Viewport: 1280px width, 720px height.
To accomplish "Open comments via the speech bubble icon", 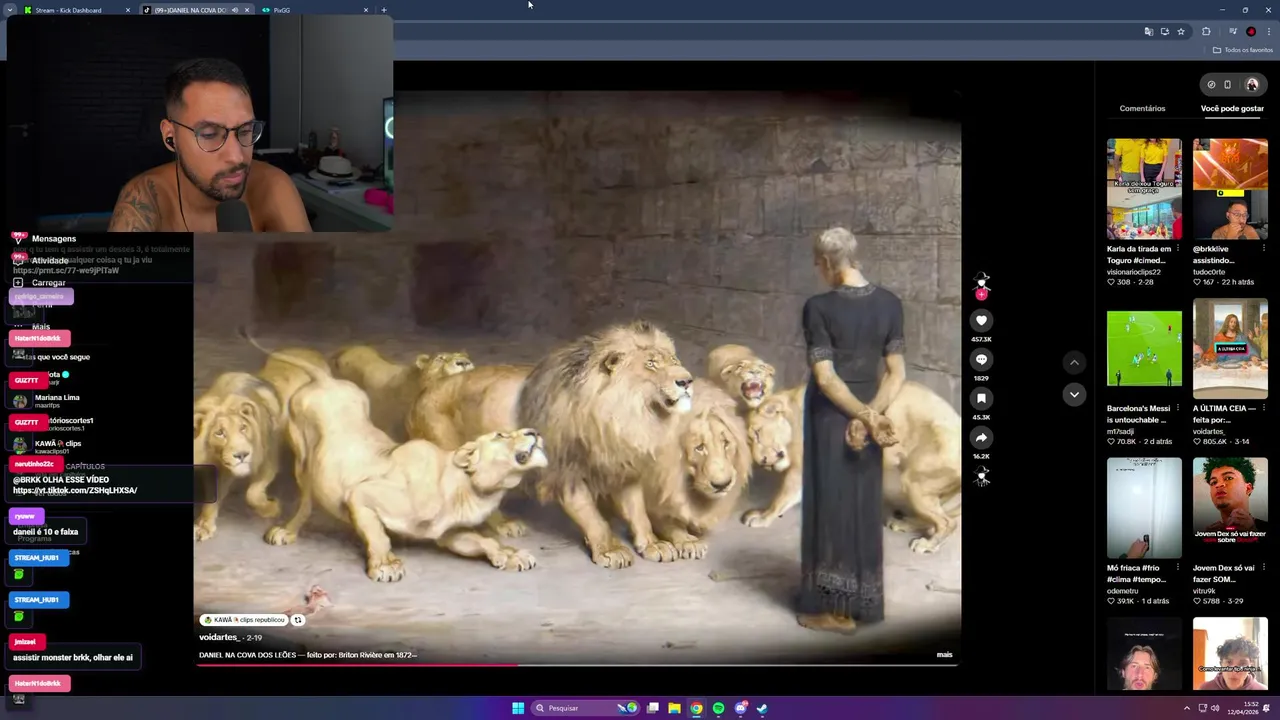I will pos(981,359).
